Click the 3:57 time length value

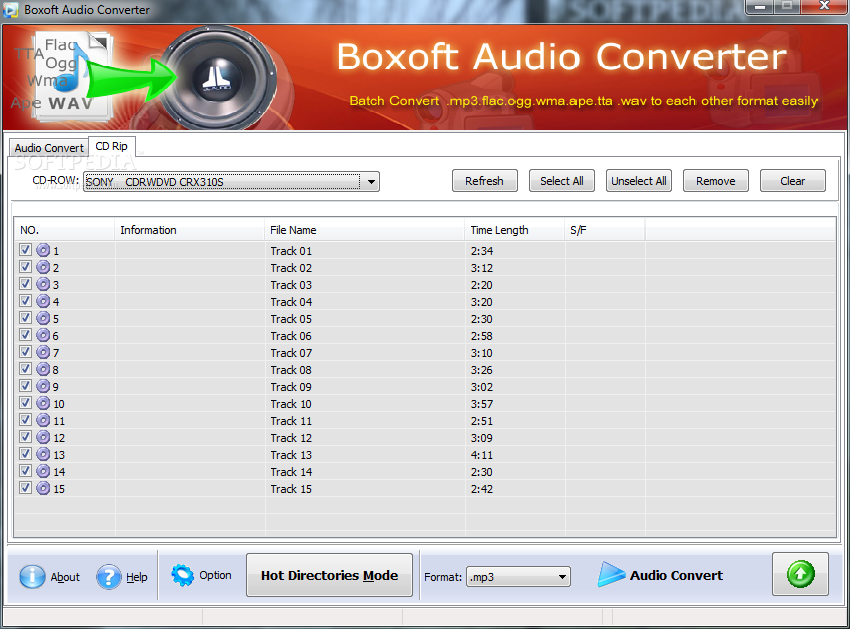[x=482, y=404]
